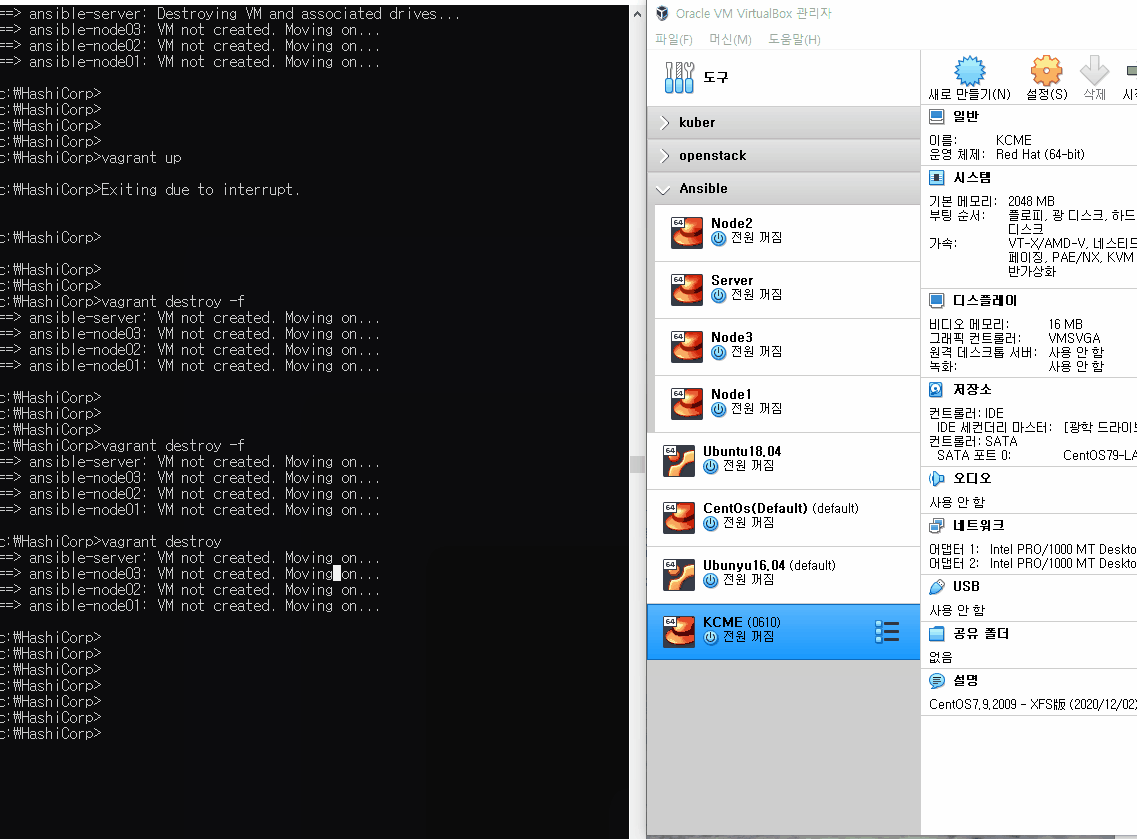
Task: Click the Audio (오디오) speaker icon
Action: [937, 479]
